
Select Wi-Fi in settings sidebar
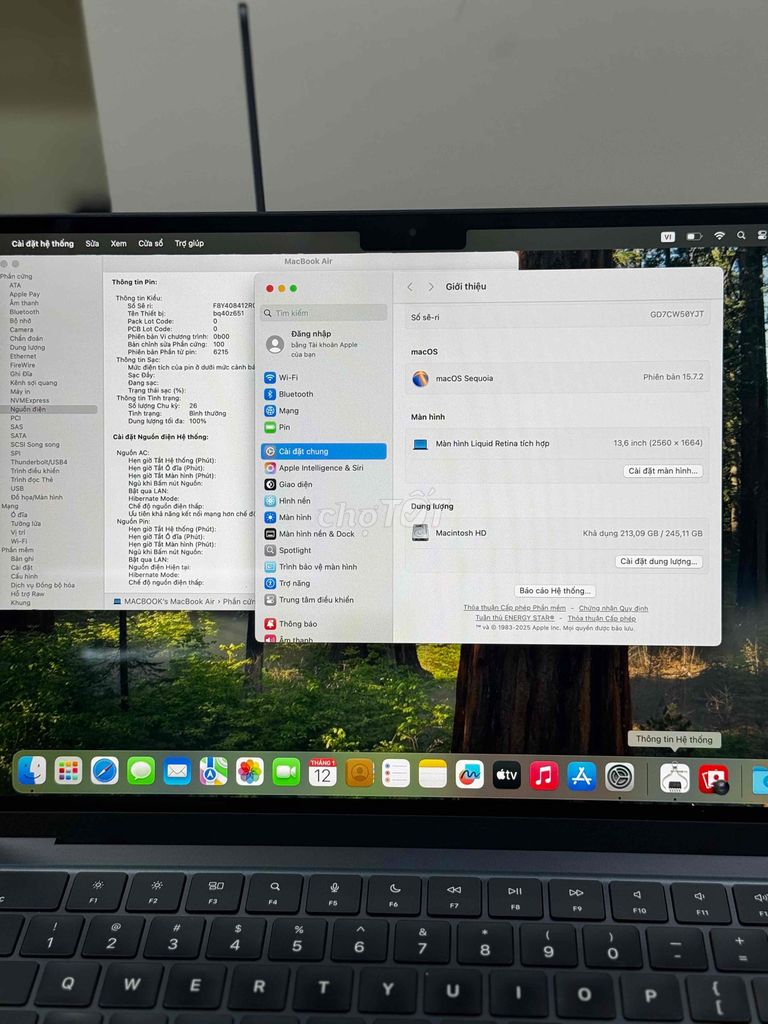324,377
